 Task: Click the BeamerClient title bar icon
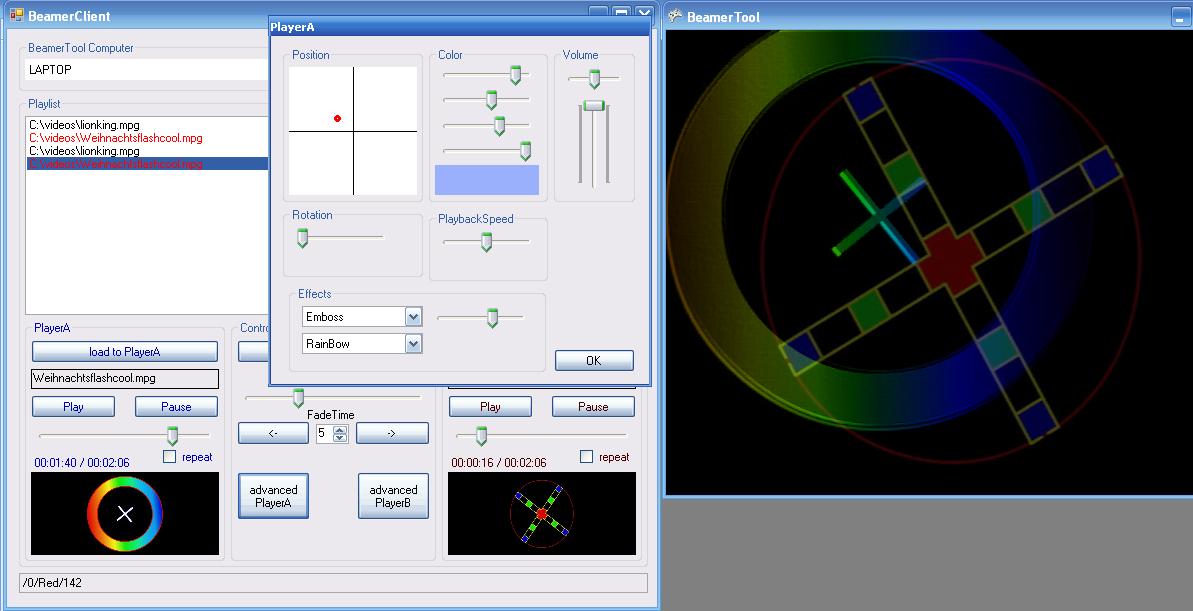click(x=16, y=16)
